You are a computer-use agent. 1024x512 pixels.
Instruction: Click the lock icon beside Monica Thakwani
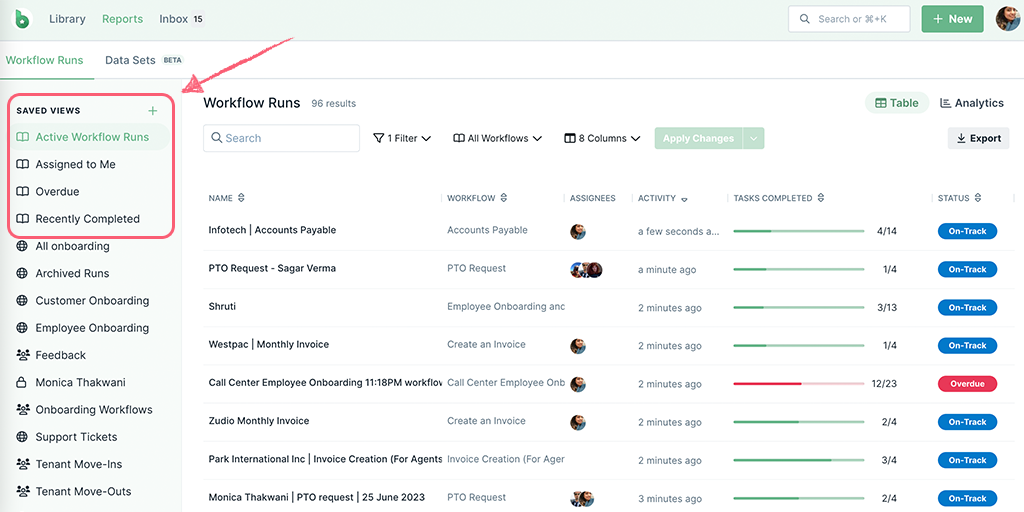pos(22,383)
